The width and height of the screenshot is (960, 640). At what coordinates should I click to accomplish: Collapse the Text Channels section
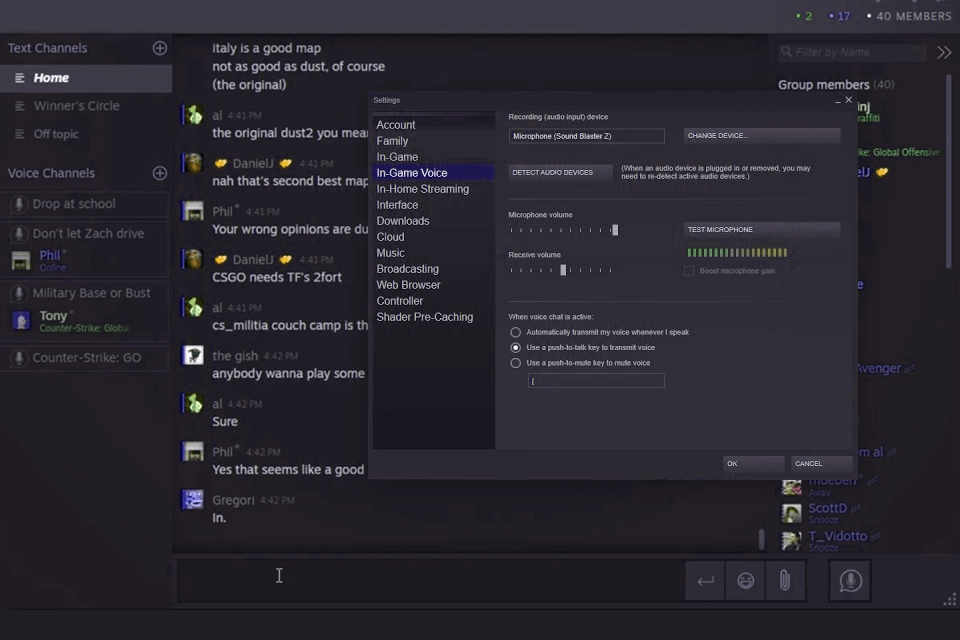(x=47, y=48)
